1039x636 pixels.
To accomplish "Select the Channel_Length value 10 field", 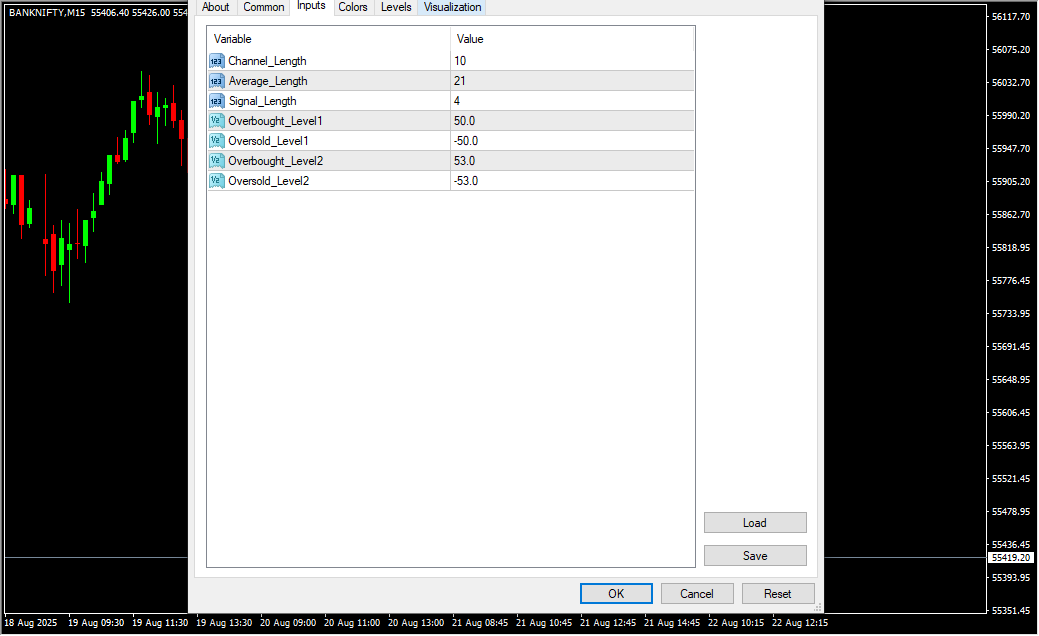I will [571, 61].
